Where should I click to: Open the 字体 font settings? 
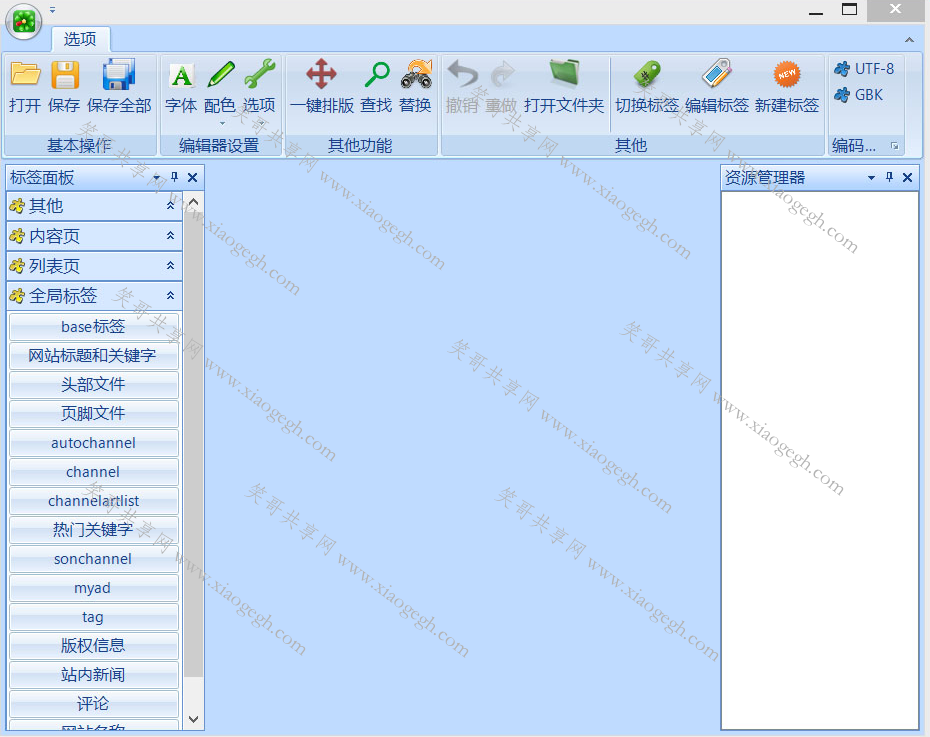tap(181, 87)
